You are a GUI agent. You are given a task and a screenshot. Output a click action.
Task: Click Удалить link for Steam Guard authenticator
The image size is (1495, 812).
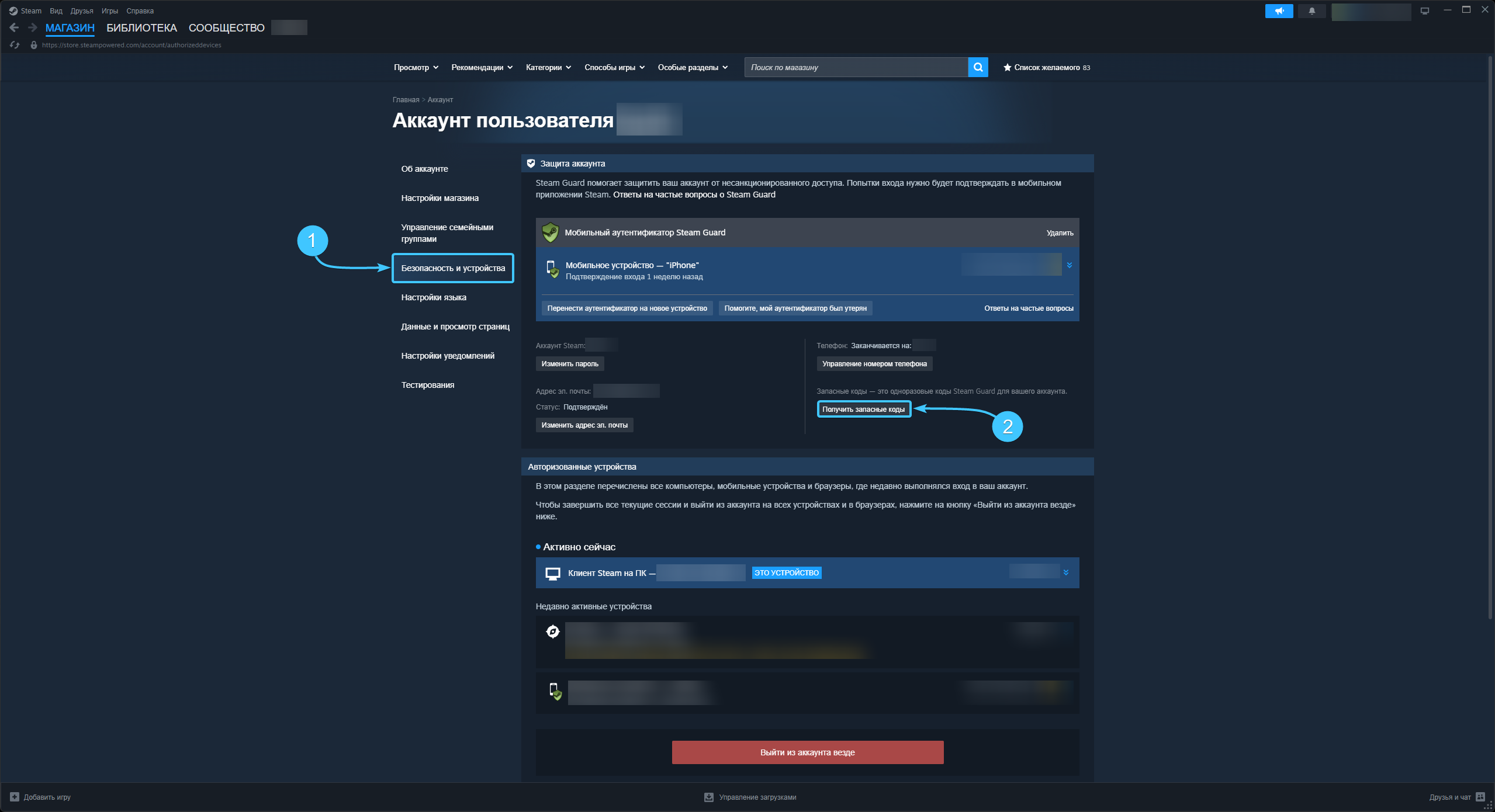click(x=1060, y=233)
